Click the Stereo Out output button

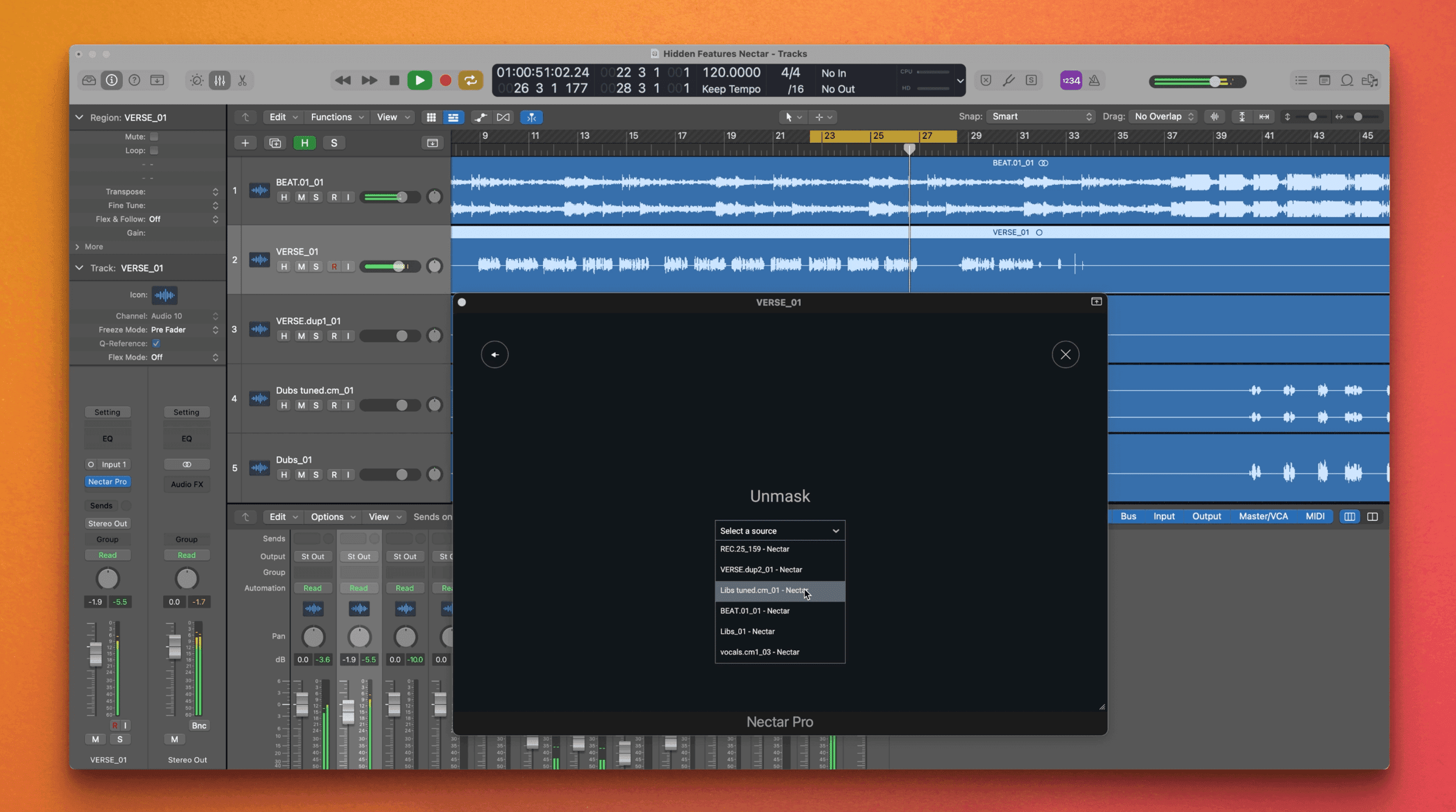107,523
